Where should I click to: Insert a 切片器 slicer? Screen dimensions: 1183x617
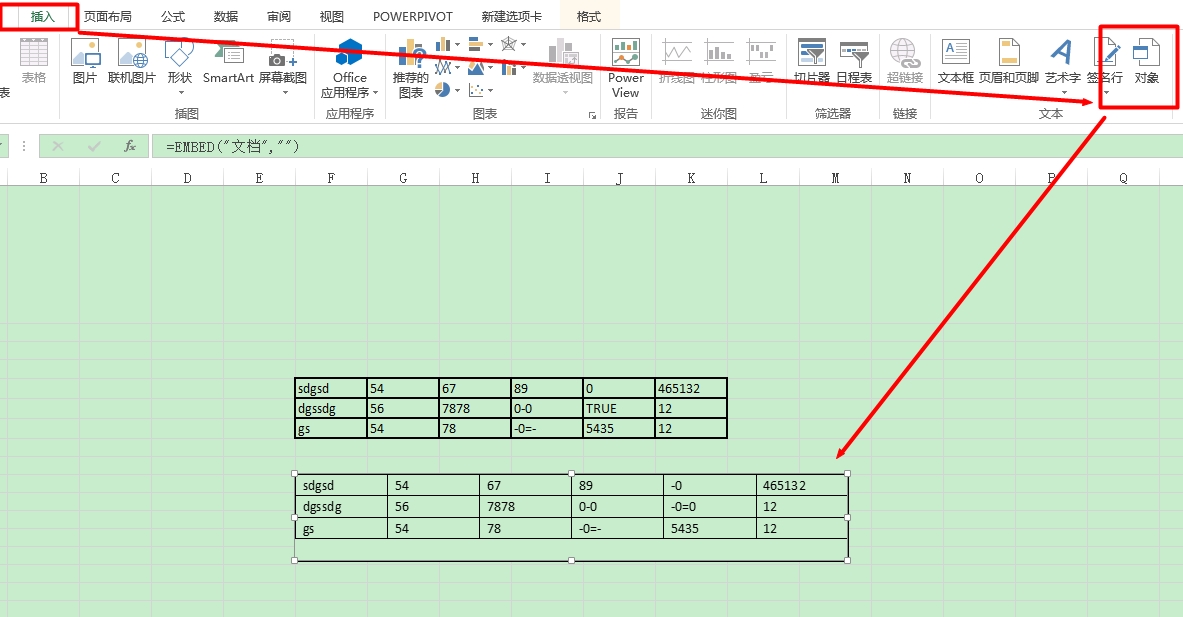812,62
